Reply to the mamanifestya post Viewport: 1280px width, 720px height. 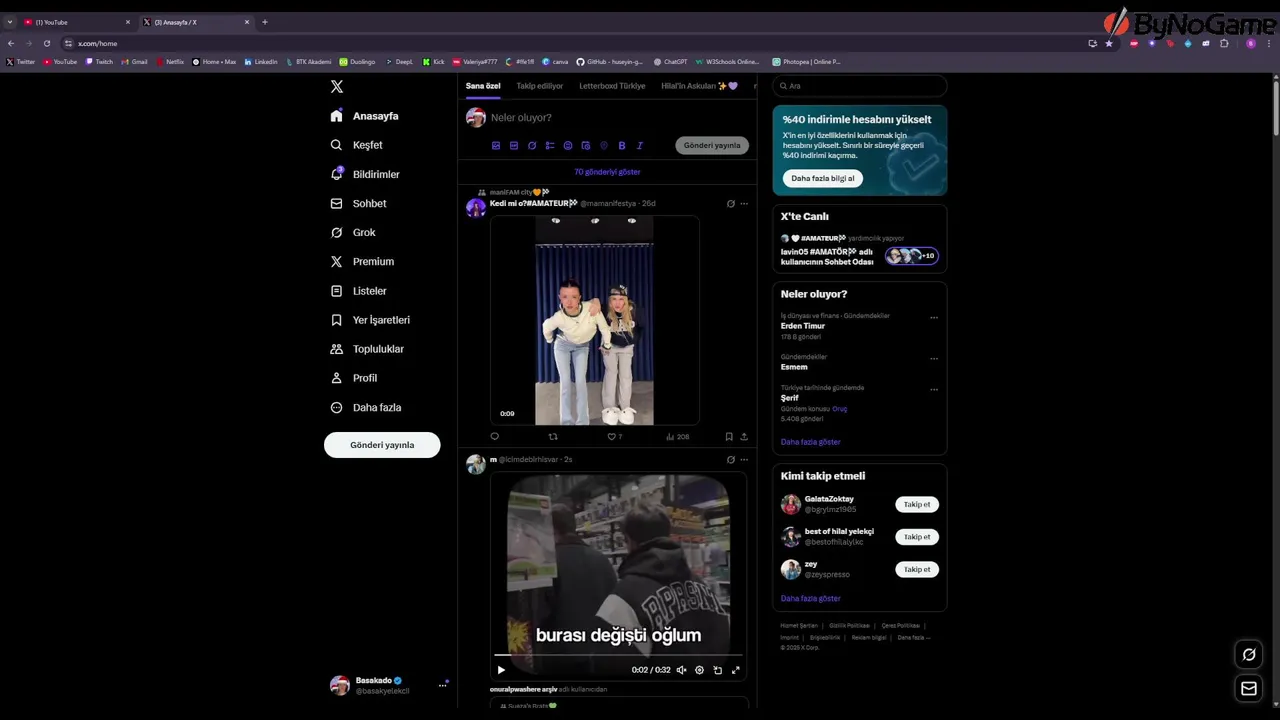click(494, 436)
